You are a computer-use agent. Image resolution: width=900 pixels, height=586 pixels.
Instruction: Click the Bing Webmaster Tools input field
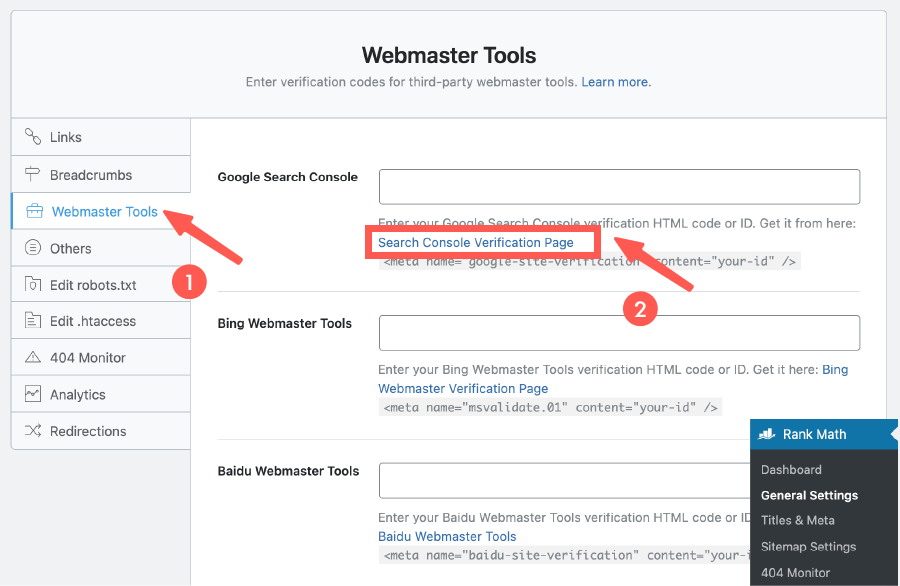[x=619, y=333]
